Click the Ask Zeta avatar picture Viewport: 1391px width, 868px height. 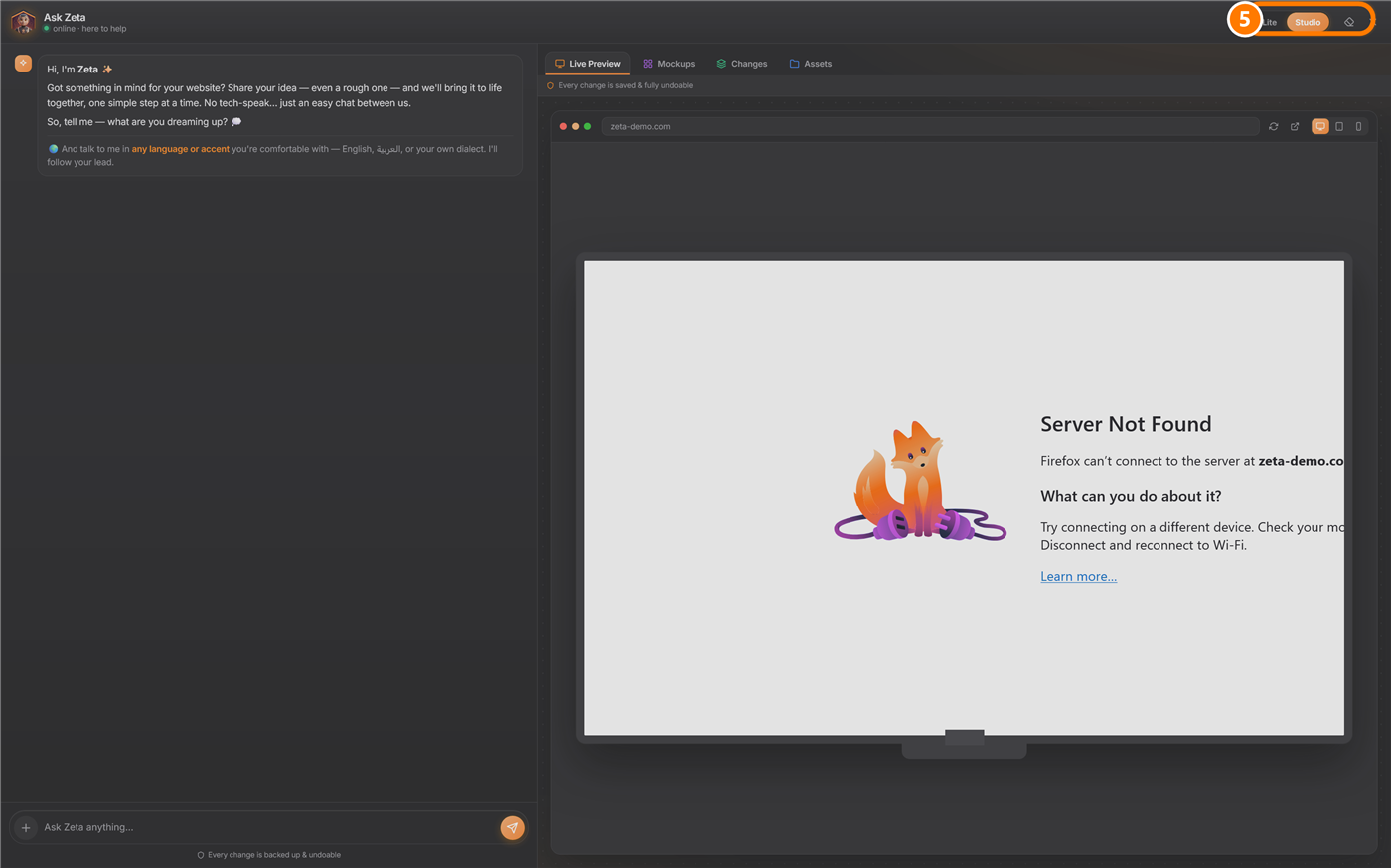point(23,22)
